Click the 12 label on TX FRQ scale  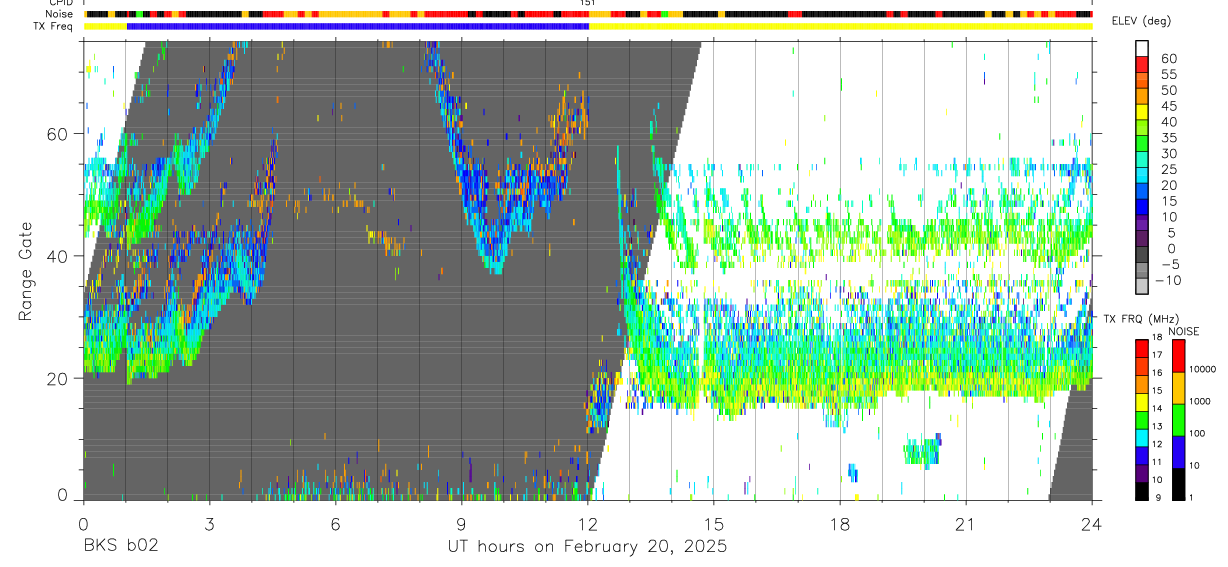[1156, 444]
